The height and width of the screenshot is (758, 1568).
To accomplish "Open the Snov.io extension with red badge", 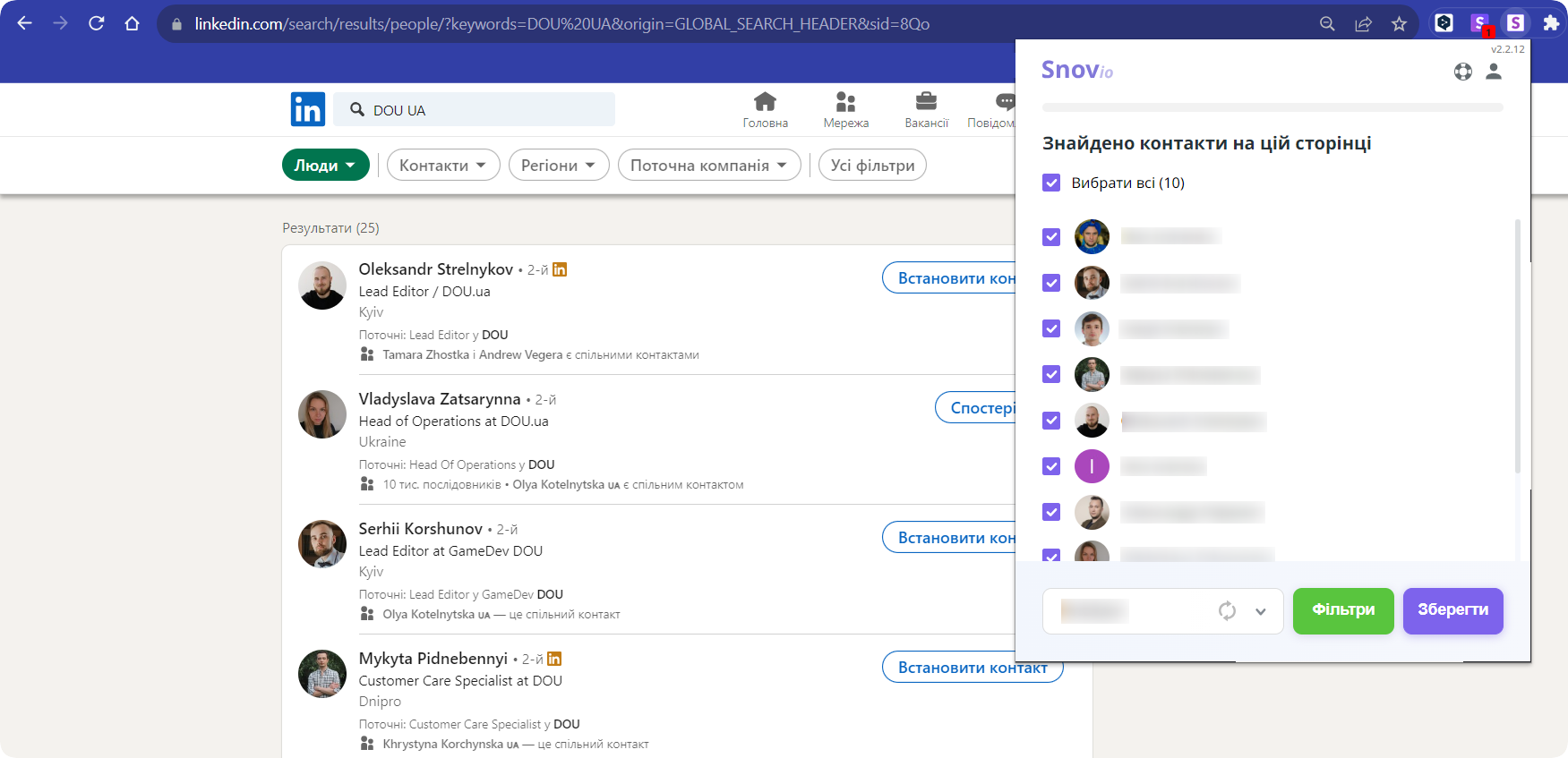I will click(x=1480, y=24).
